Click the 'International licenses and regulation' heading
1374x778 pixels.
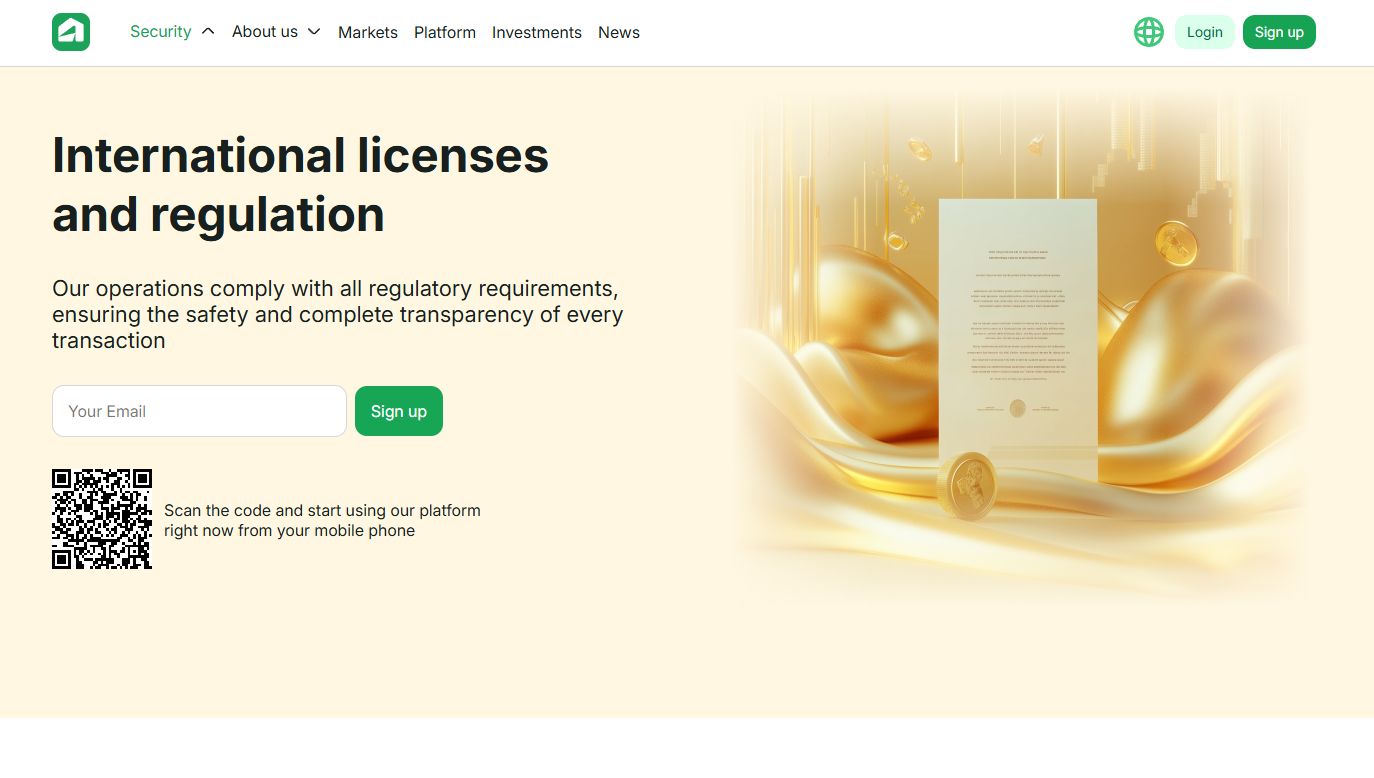pyautogui.click(x=300, y=185)
